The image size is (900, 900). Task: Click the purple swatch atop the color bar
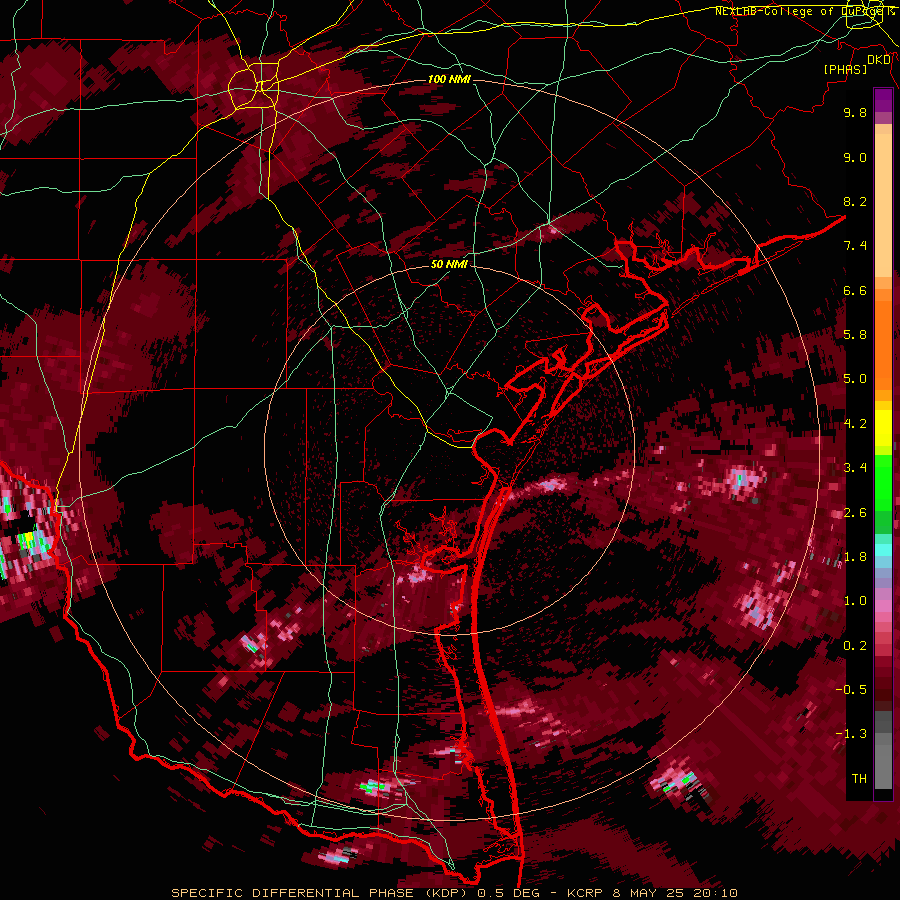pyautogui.click(x=883, y=100)
